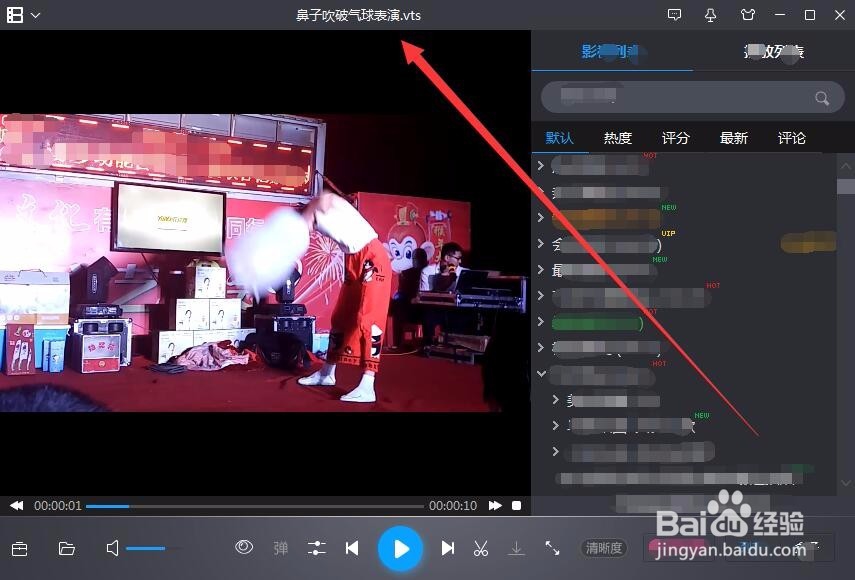
Task: Switch to the 最新 sort tab
Action: (x=733, y=138)
